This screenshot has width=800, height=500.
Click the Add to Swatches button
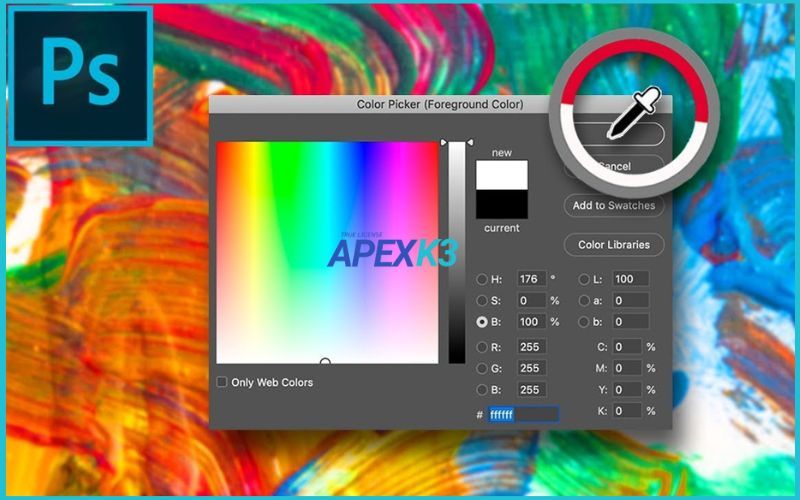(x=614, y=206)
